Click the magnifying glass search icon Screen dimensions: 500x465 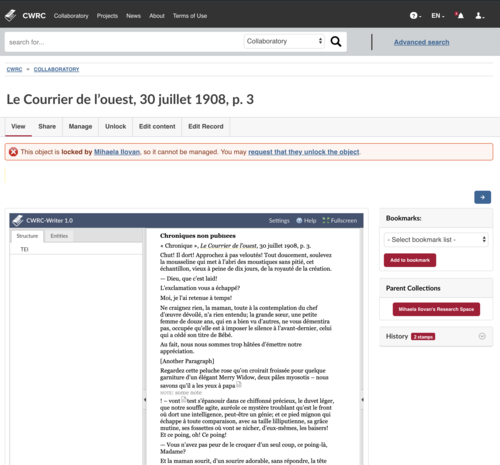coord(336,41)
